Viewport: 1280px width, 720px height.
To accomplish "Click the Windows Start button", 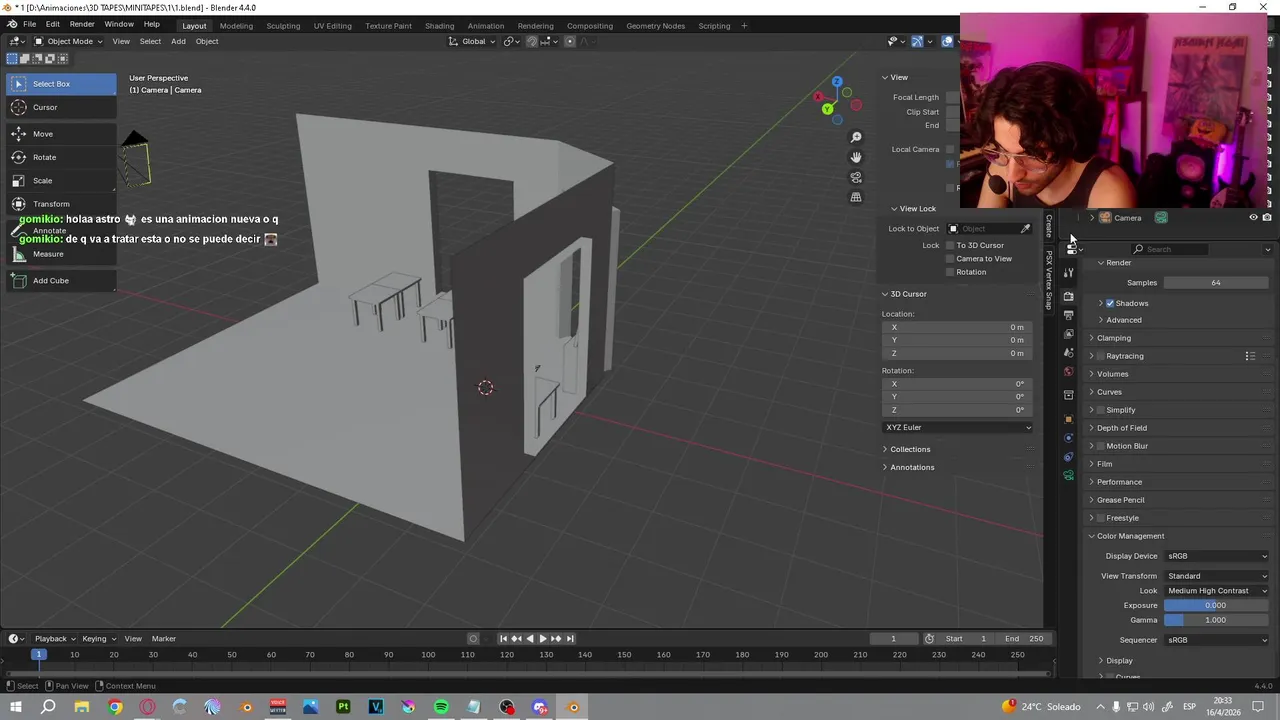I will 14,707.
